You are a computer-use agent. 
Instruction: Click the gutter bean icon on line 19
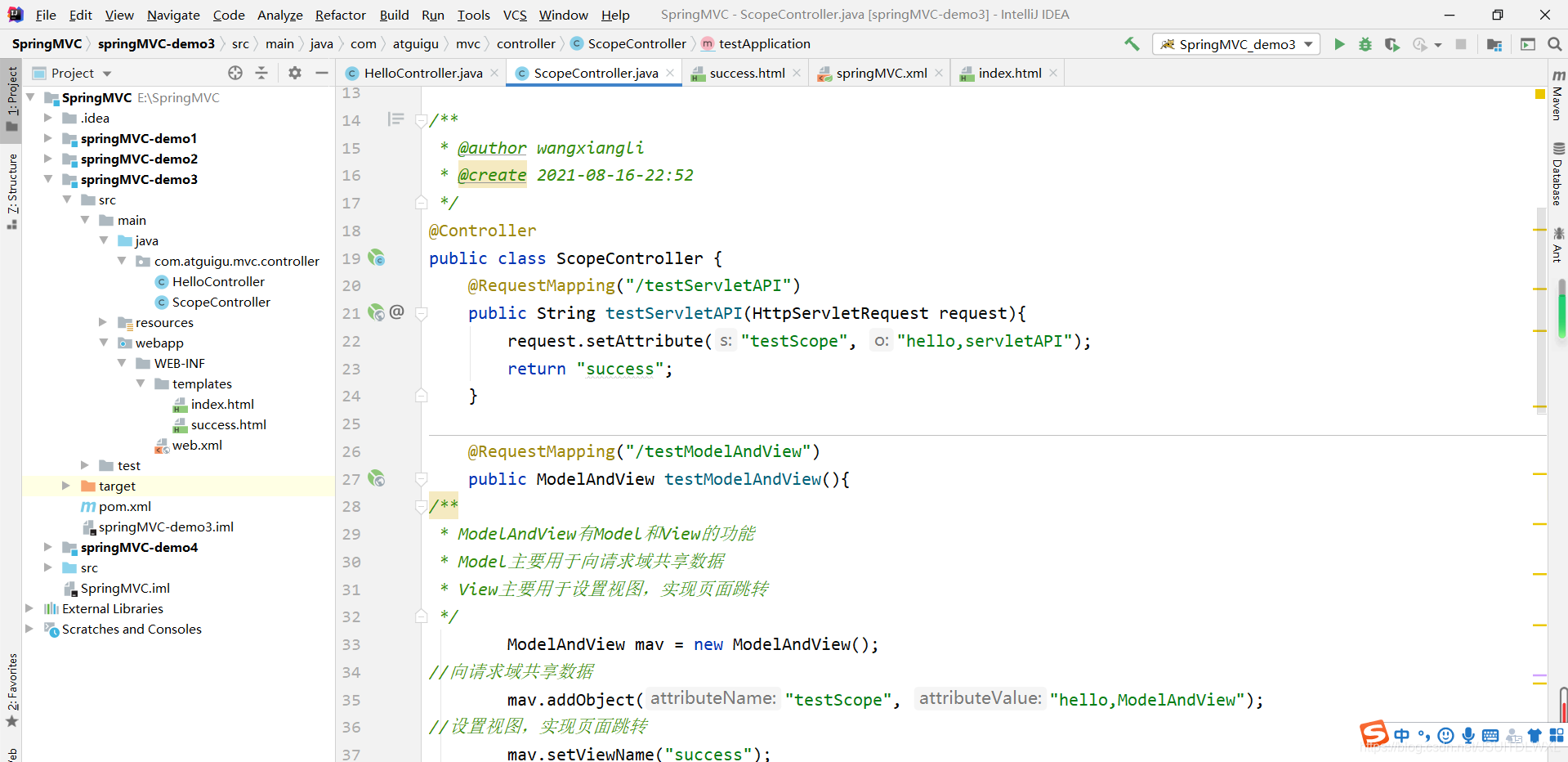click(376, 258)
